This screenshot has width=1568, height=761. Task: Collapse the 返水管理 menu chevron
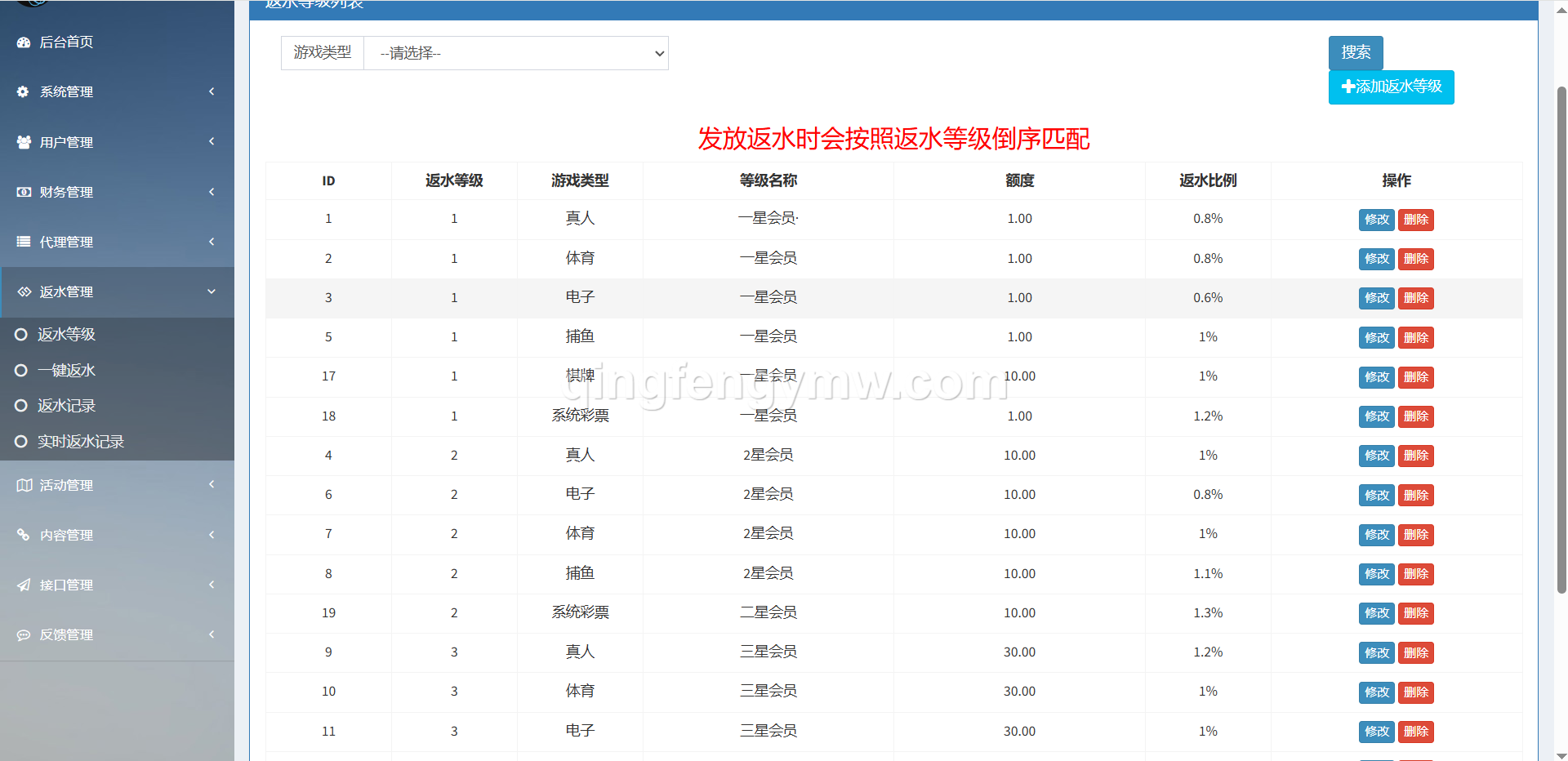pyautogui.click(x=212, y=291)
